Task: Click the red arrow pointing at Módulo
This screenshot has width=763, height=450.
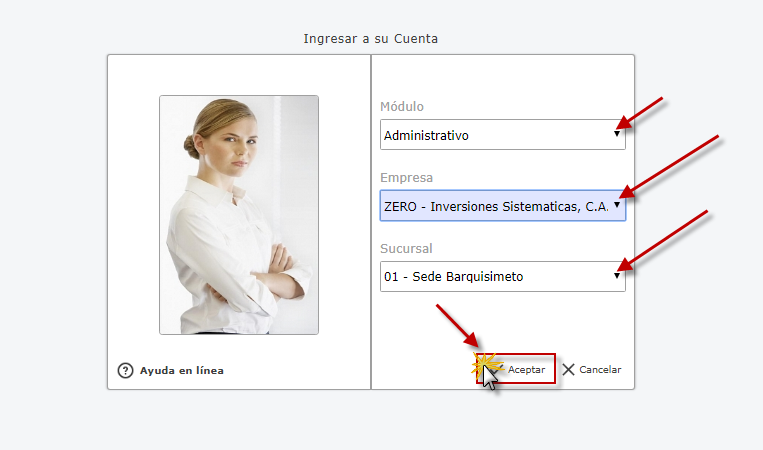Action: 641,112
